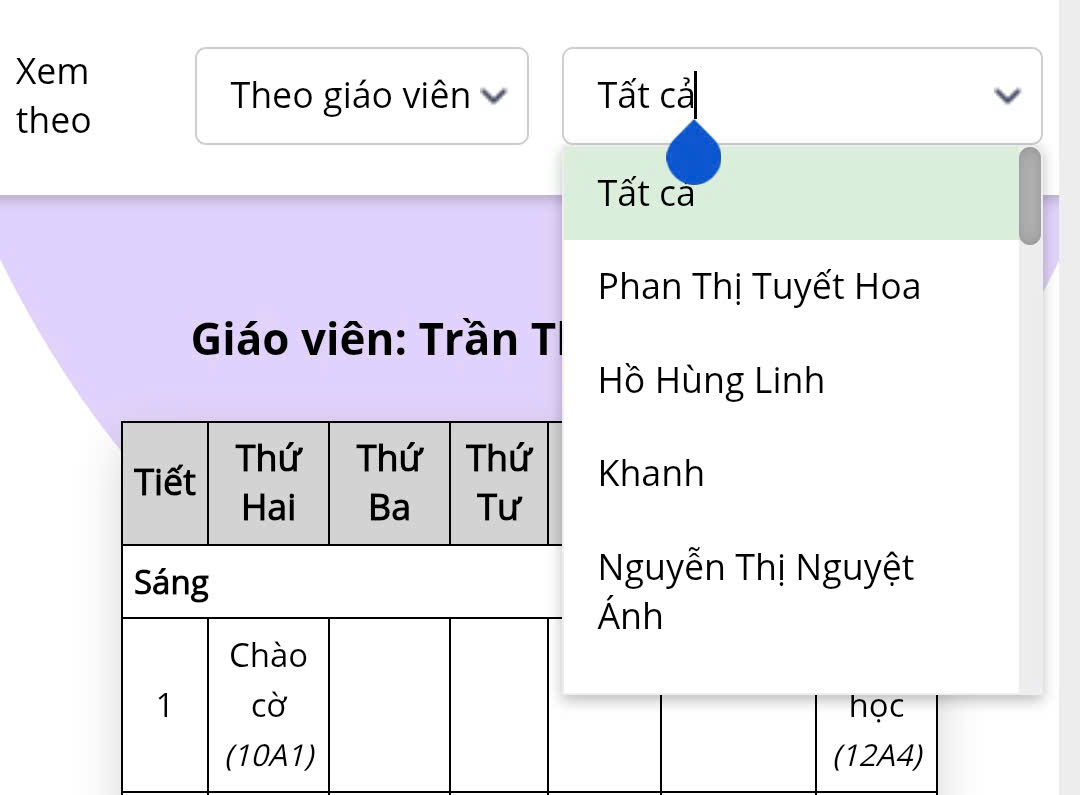Pick the "Khanh" option

[x=651, y=474]
